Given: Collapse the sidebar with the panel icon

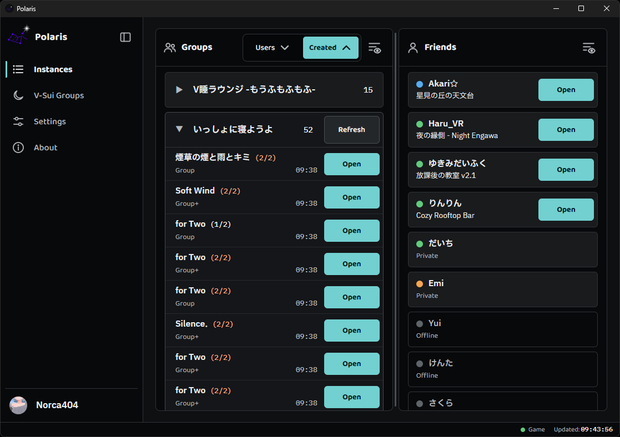Looking at the screenshot, I should tap(125, 37).
